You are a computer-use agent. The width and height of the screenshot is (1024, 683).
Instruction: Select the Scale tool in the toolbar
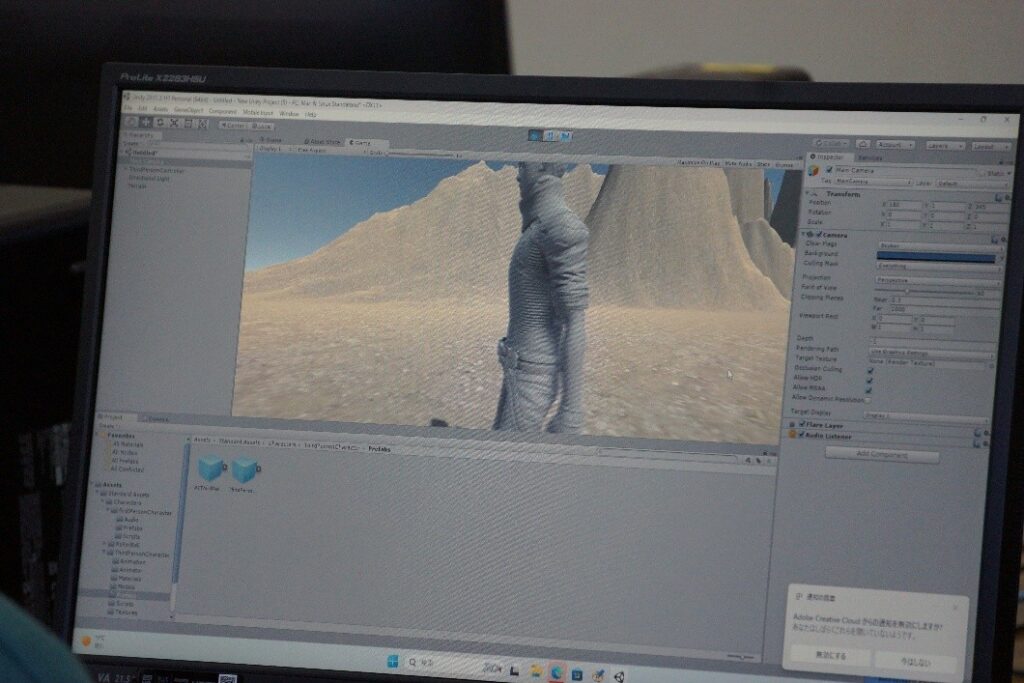pos(174,123)
